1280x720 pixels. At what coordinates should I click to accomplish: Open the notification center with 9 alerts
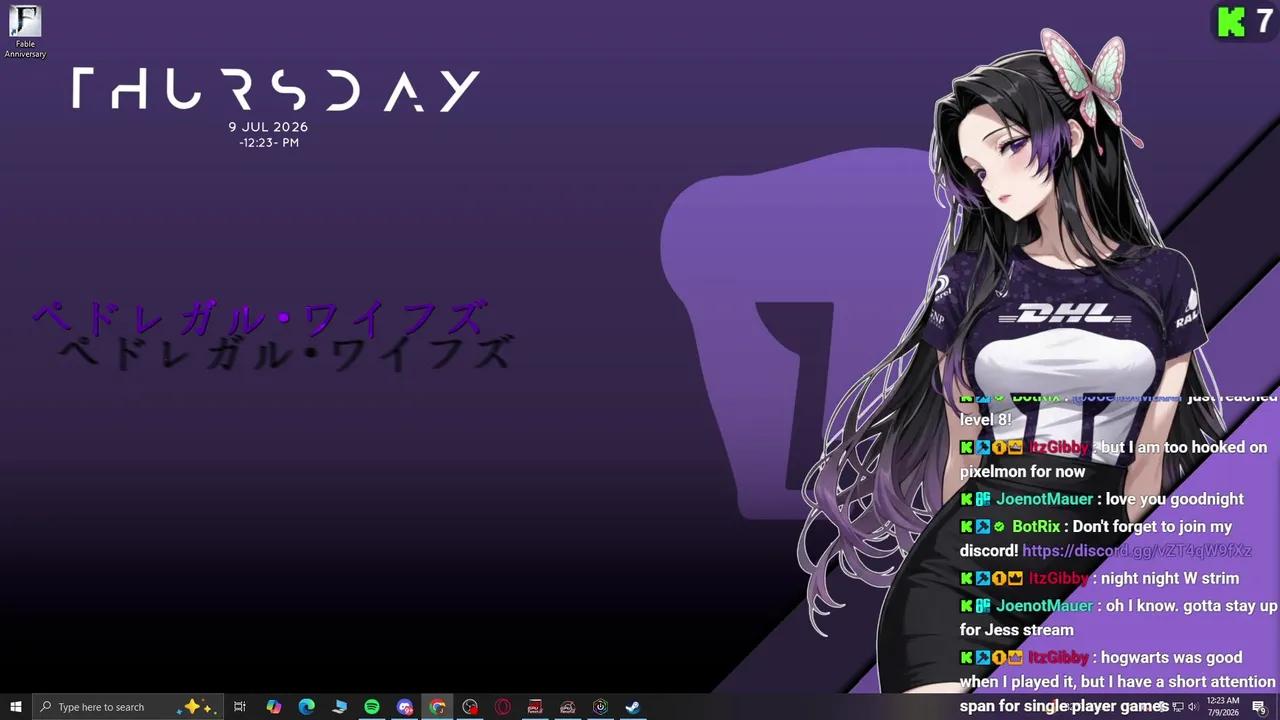coord(1259,707)
